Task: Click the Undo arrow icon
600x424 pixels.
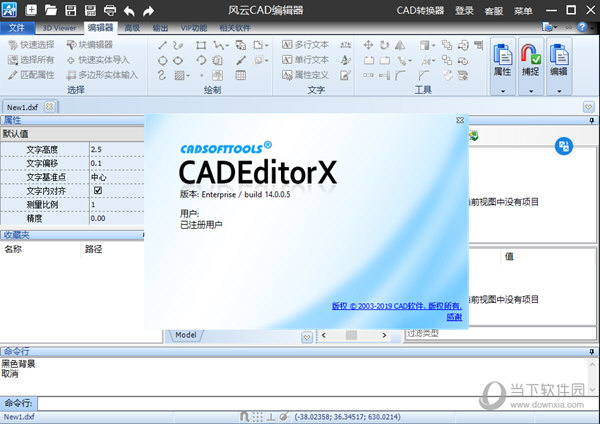Action: 129,11
